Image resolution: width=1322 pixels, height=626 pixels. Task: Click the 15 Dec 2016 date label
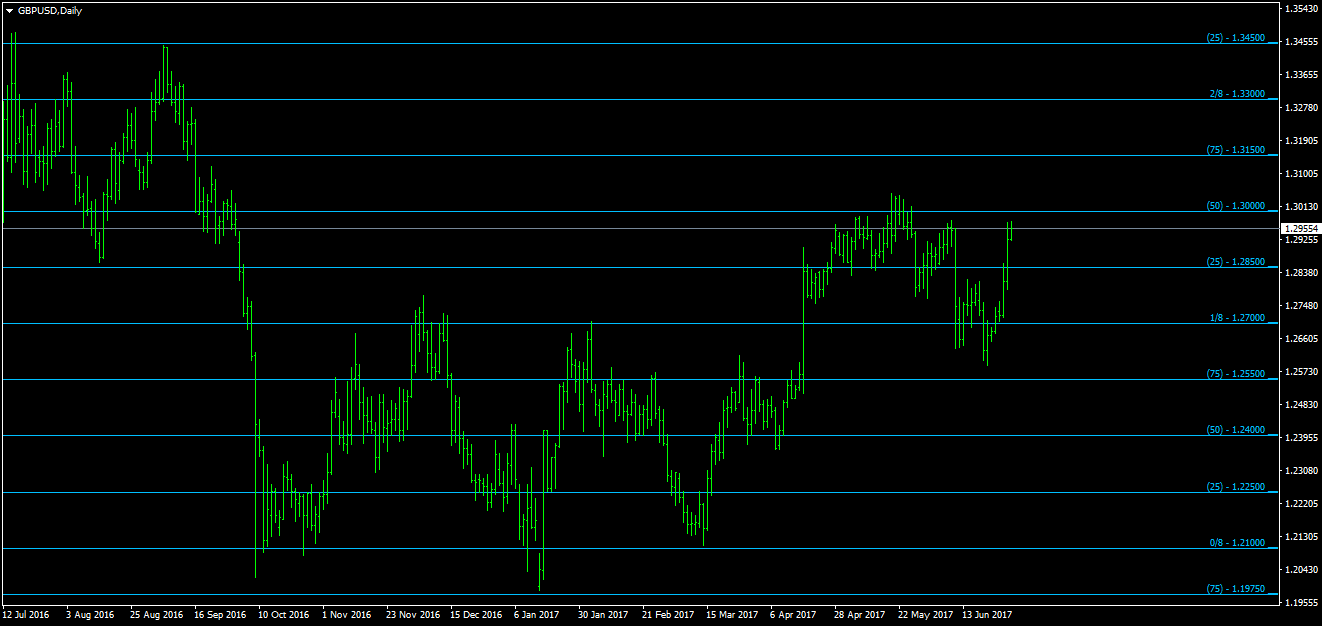pyautogui.click(x=477, y=615)
